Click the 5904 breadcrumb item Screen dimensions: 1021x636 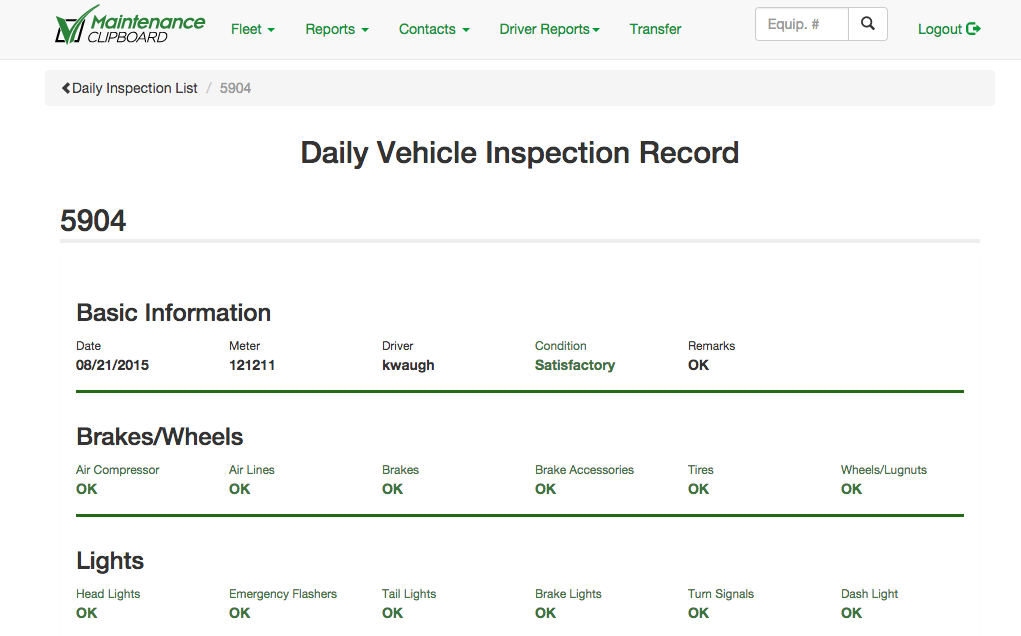pos(235,88)
